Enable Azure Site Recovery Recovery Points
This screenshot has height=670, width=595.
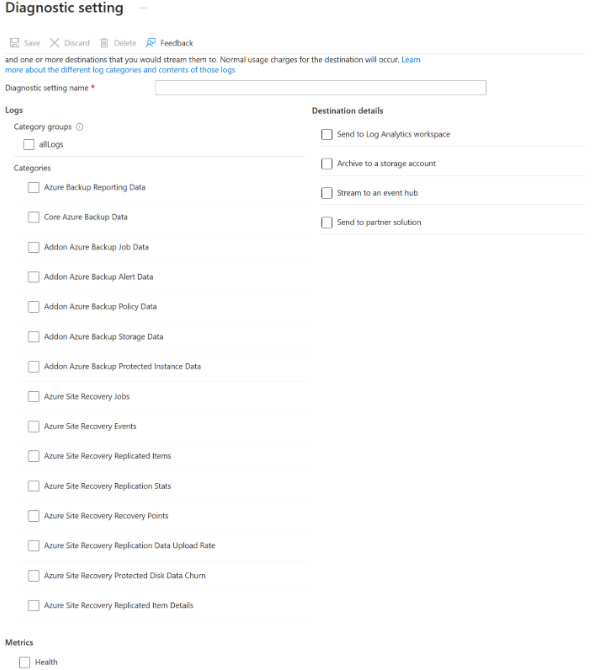coord(33,516)
